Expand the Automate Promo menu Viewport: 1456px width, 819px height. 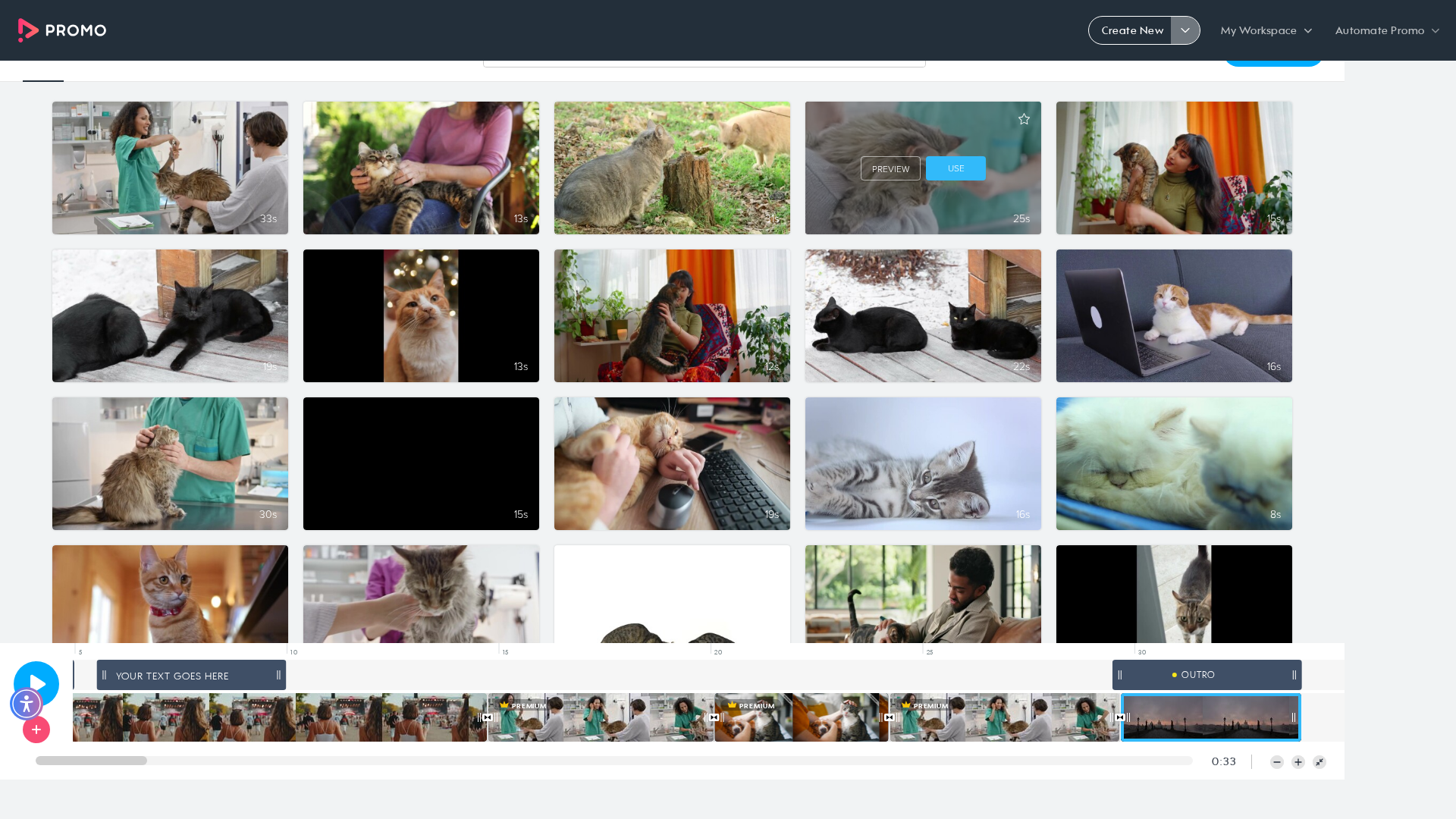point(1387,30)
